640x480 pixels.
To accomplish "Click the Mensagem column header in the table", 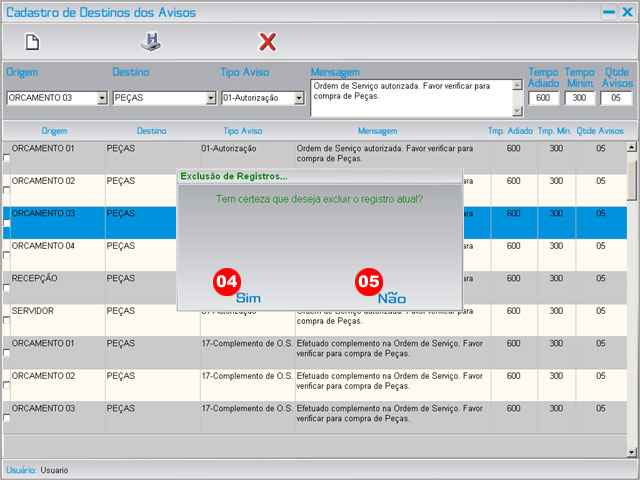I will [377, 131].
